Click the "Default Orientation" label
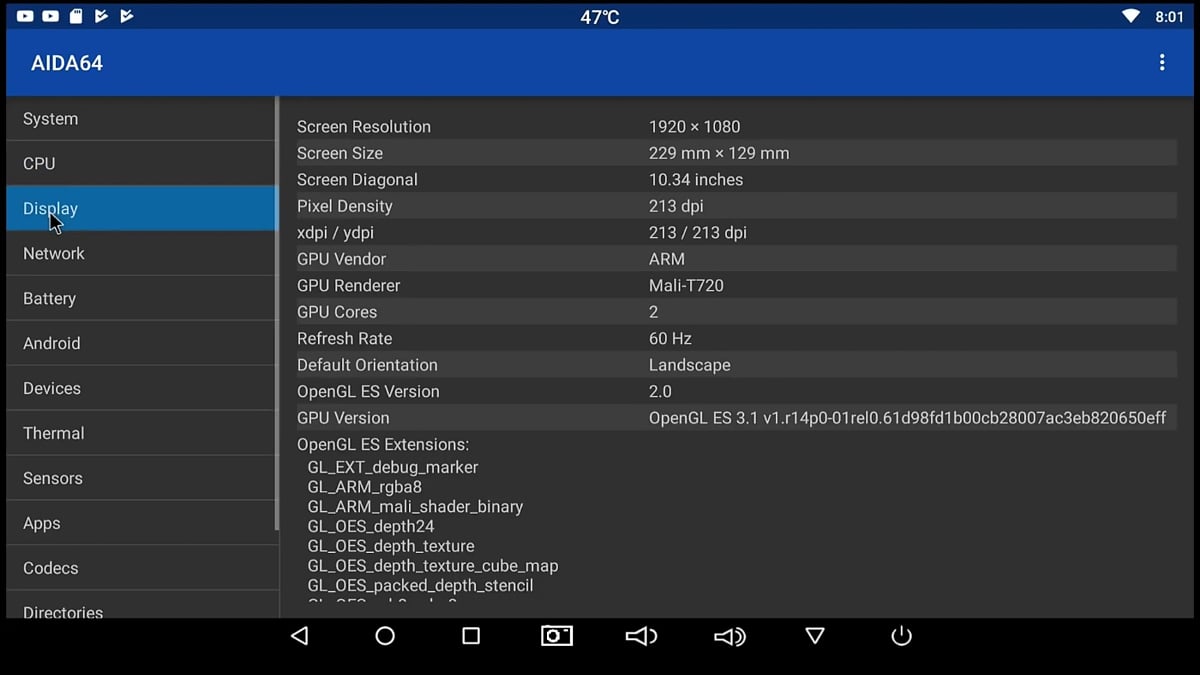1200x675 pixels. click(x=367, y=365)
